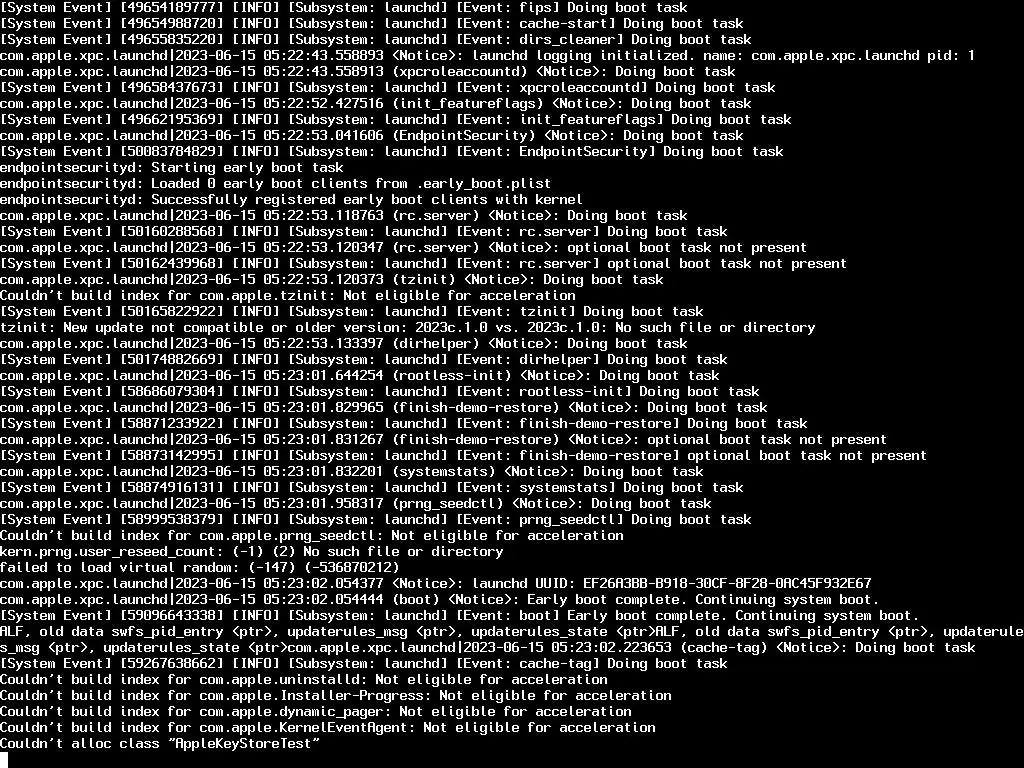Click the com.apple.dynamic_pager index error line
The image size is (1024, 768).
tap(316, 711)
